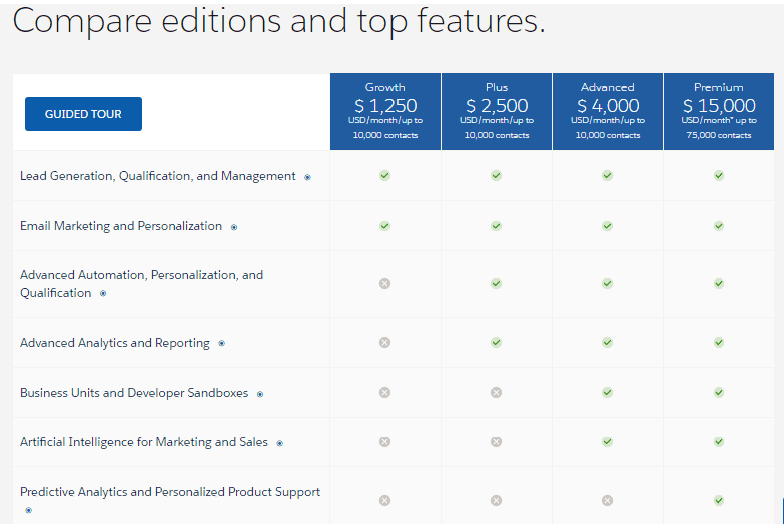
Task: Click Advanced checkmark for Lead Generation row
Action: [608, 176]
